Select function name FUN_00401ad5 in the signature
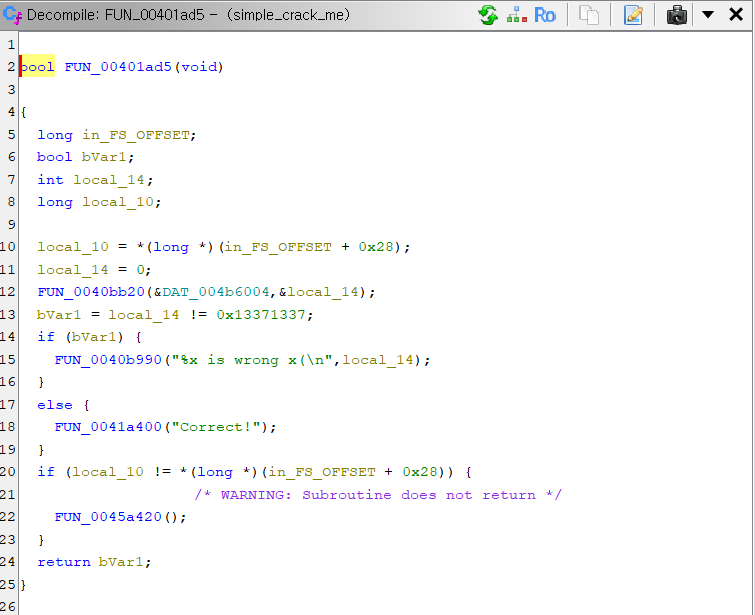Viewport: 755px width, 615px height. [118, 67]
